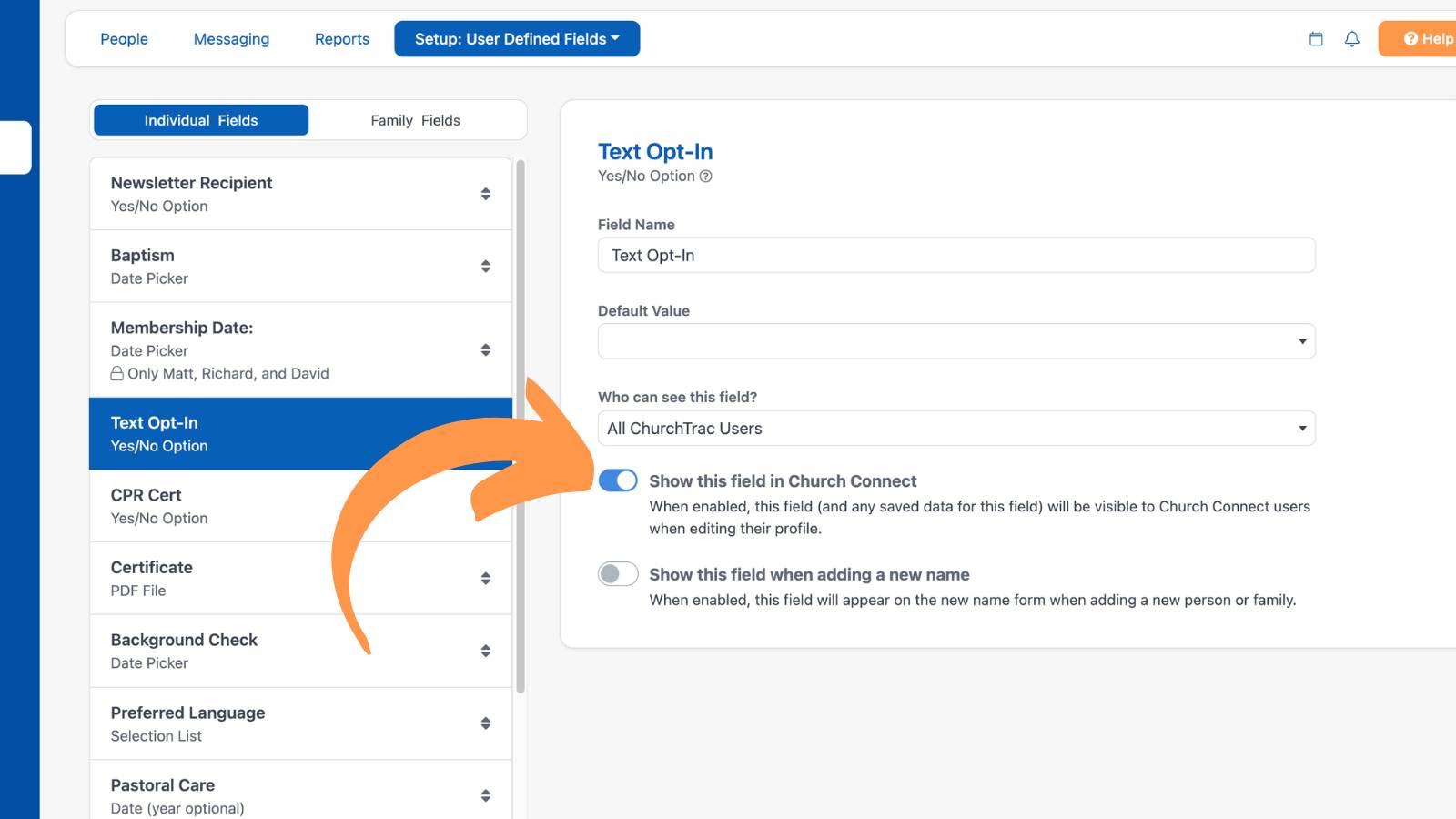The height and width of the screenshot is (819, 1456).
Task: Click reorder handle for Background Check
Action: 486,652
